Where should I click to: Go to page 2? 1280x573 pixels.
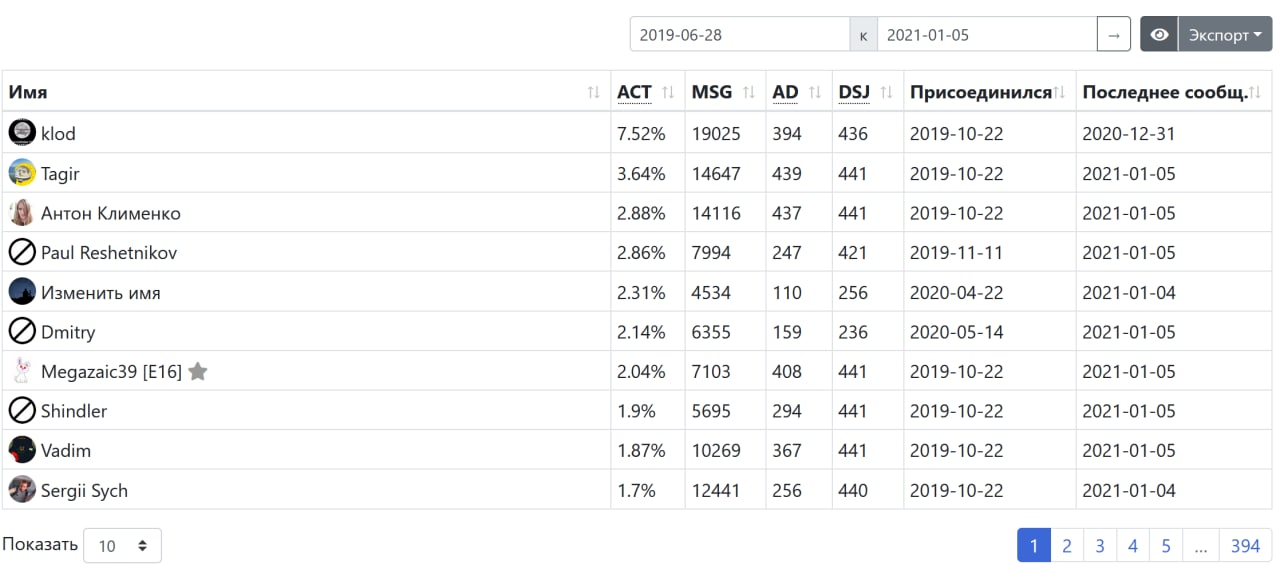click(x=1067, y=546)
